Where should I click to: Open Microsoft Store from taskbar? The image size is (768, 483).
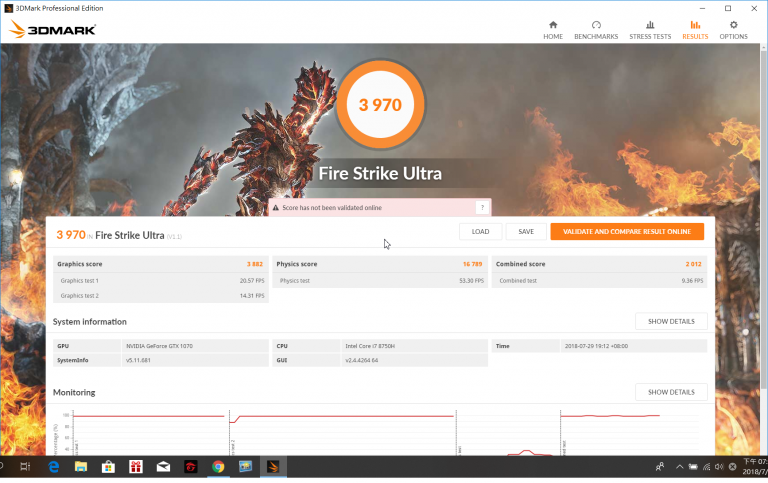tap(108, 467)
